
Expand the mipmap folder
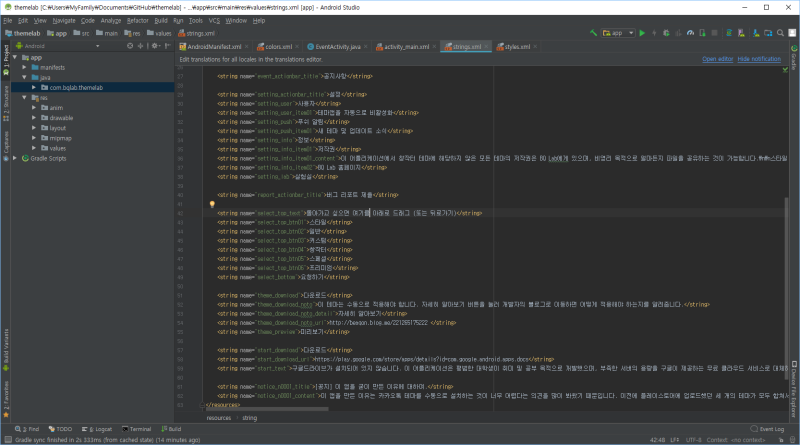click(x=34, y=138)
